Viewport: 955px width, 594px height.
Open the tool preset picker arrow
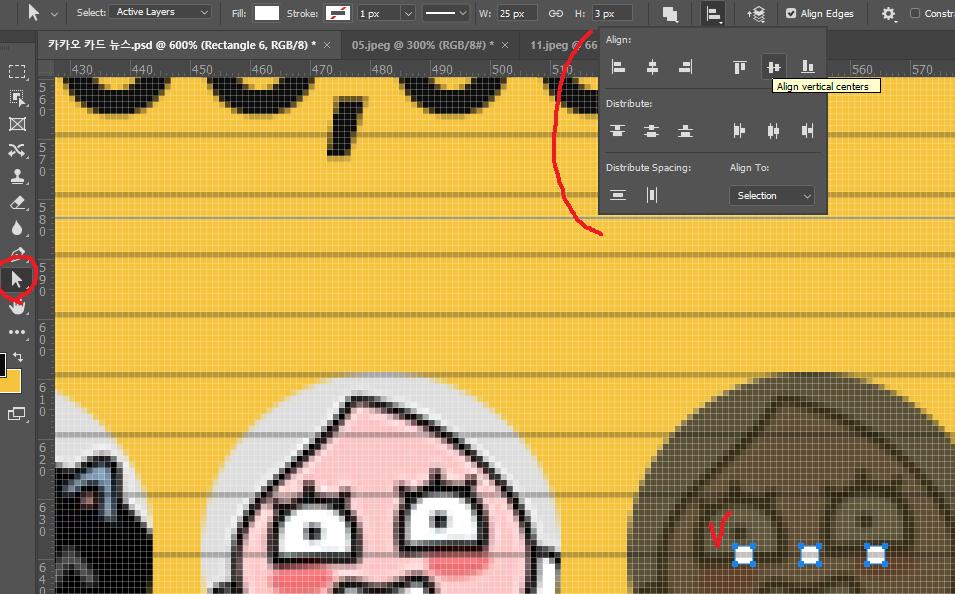54,14
